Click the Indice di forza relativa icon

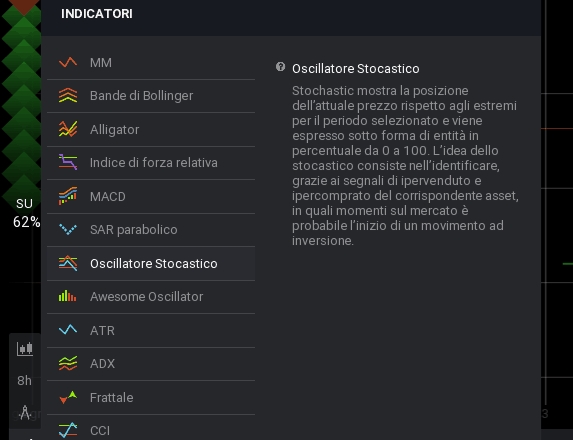[68, 162]
